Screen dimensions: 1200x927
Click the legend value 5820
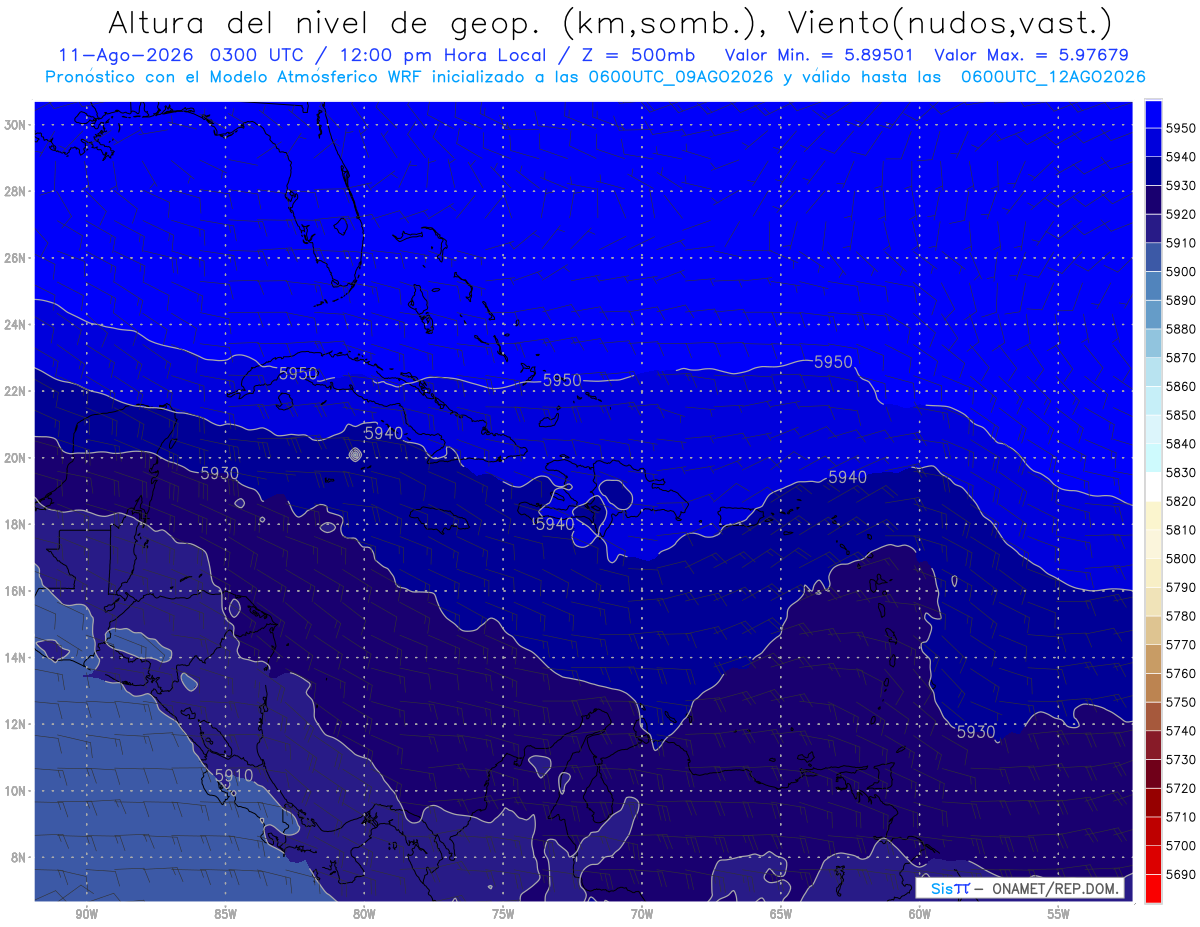1181,501
